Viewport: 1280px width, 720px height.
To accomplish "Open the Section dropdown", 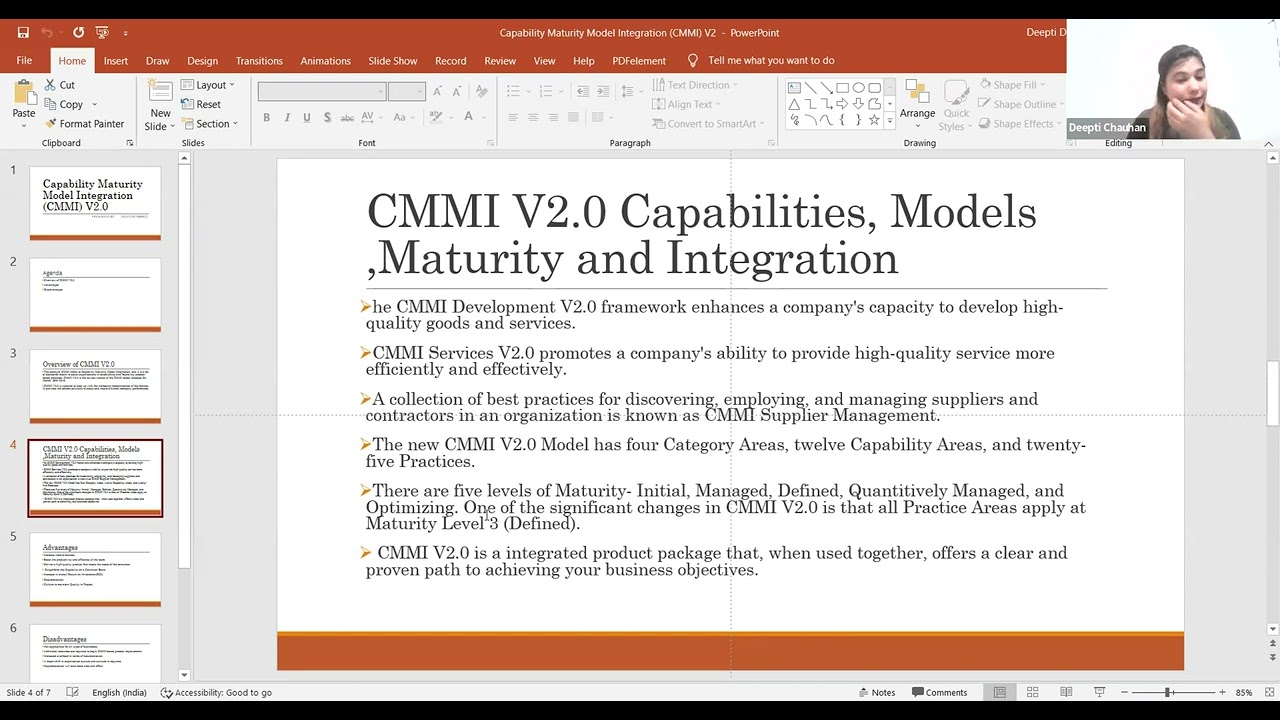I will click(x=209, y=124).
